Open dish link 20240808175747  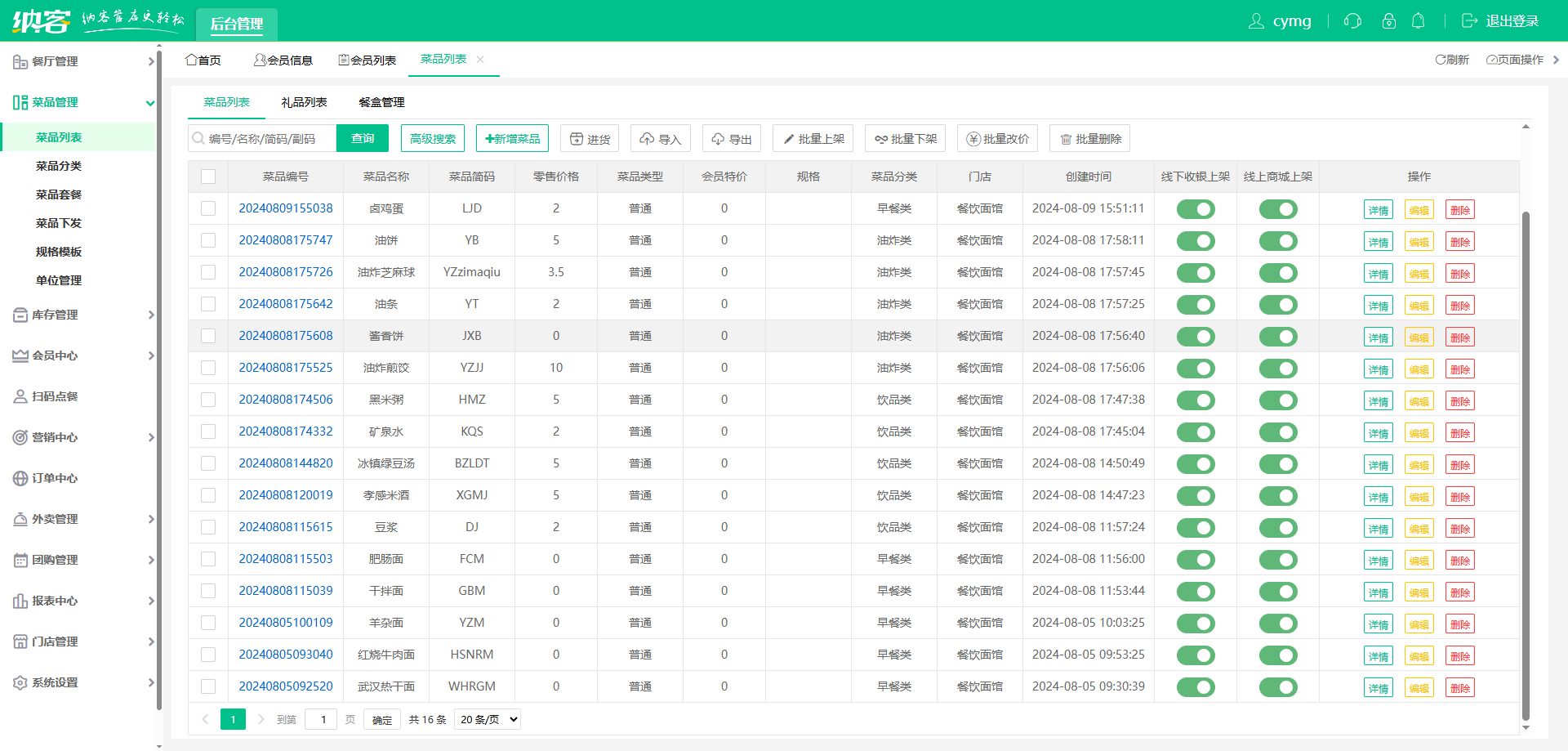(286, 240)
